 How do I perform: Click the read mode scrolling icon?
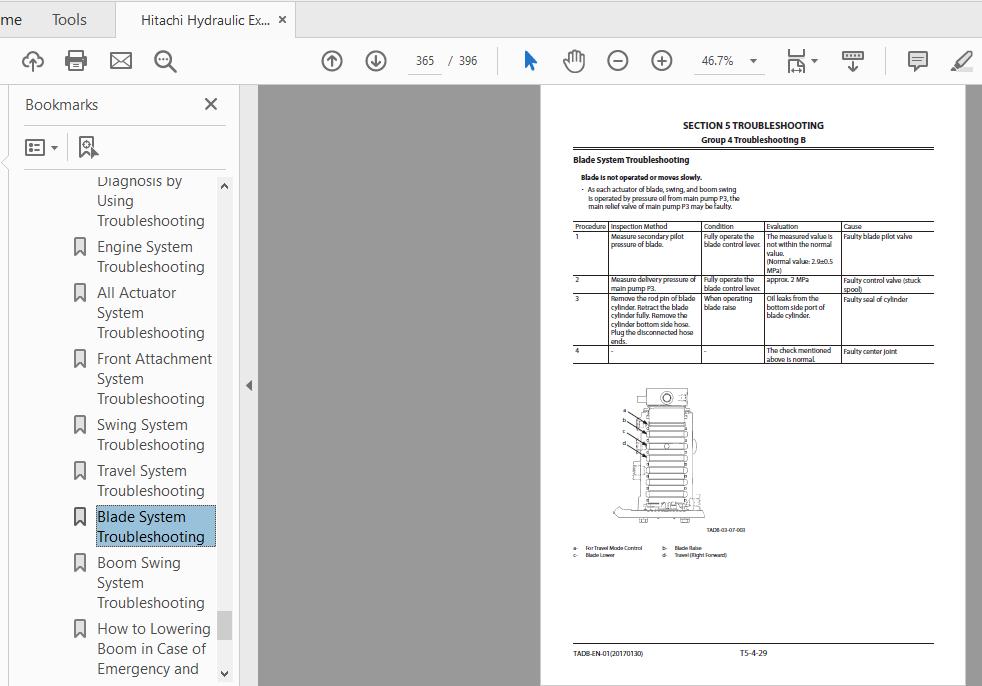coord(852,61)
